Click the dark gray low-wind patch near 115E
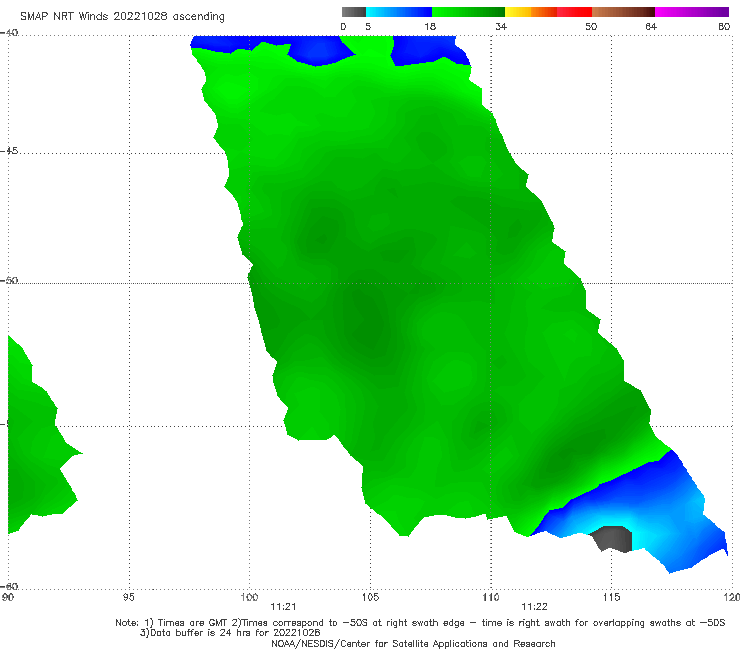Viewport: 740px width, 650px height. click(613, 538)
